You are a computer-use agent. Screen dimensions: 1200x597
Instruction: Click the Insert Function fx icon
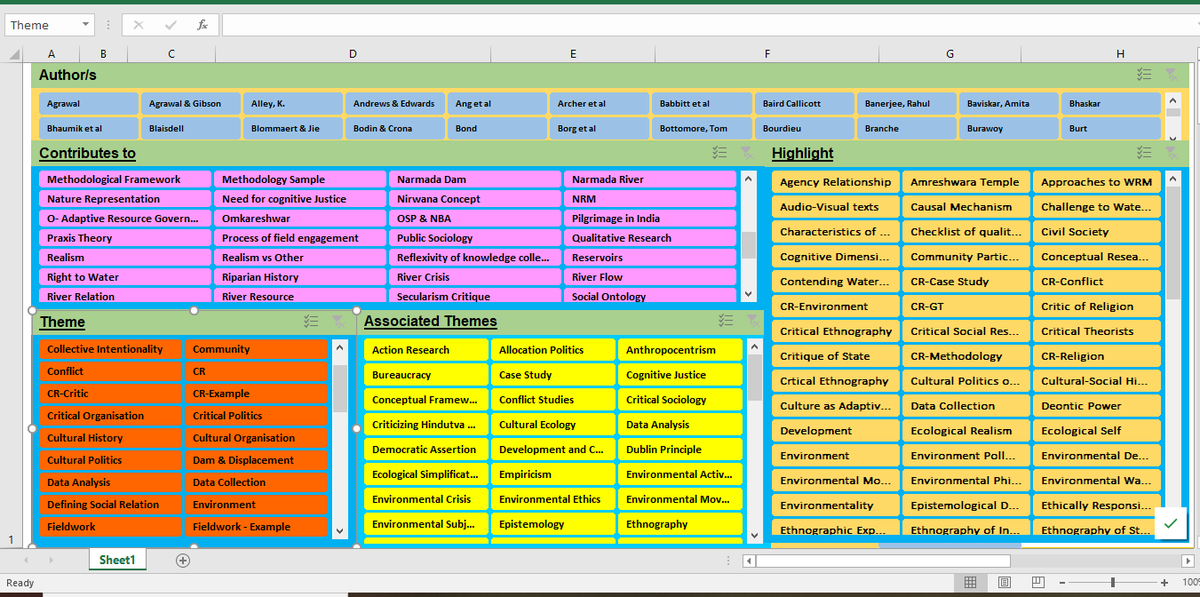coord(202,25)
